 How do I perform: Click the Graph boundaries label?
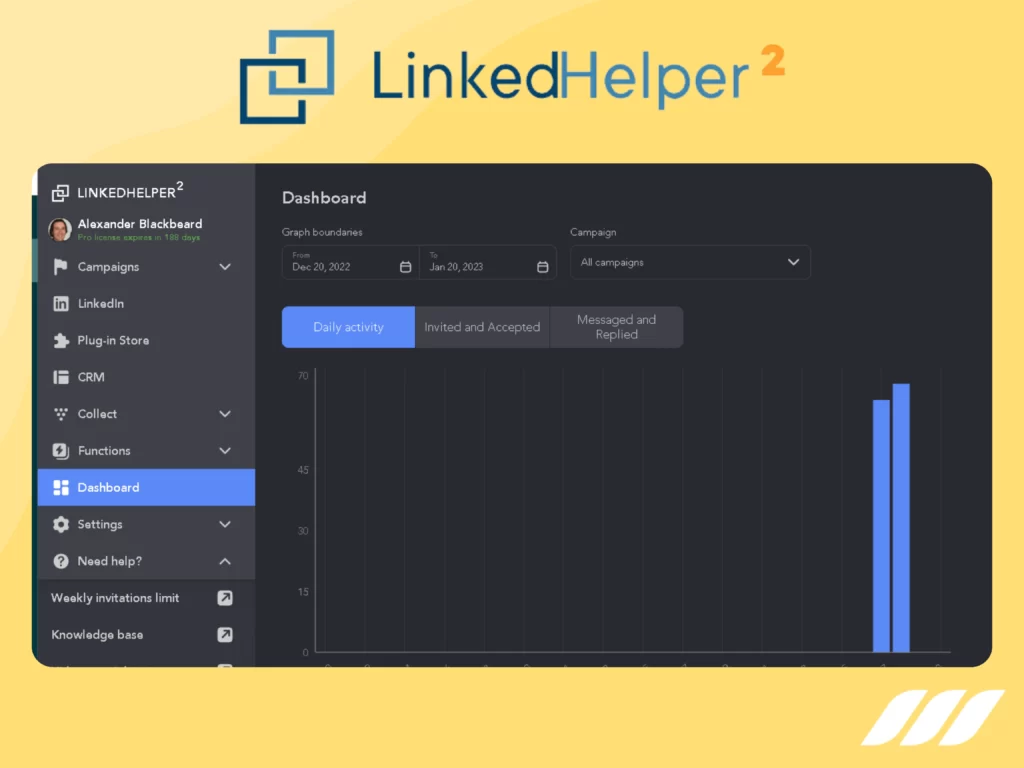point(322,232)
